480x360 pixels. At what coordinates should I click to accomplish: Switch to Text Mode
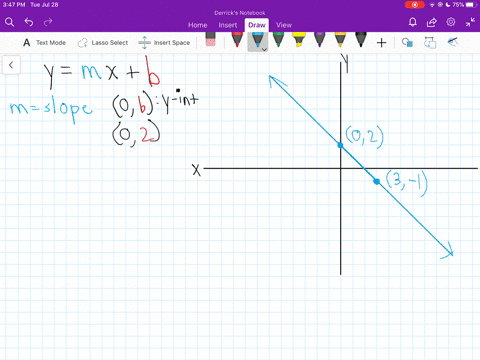coord(44,43)
